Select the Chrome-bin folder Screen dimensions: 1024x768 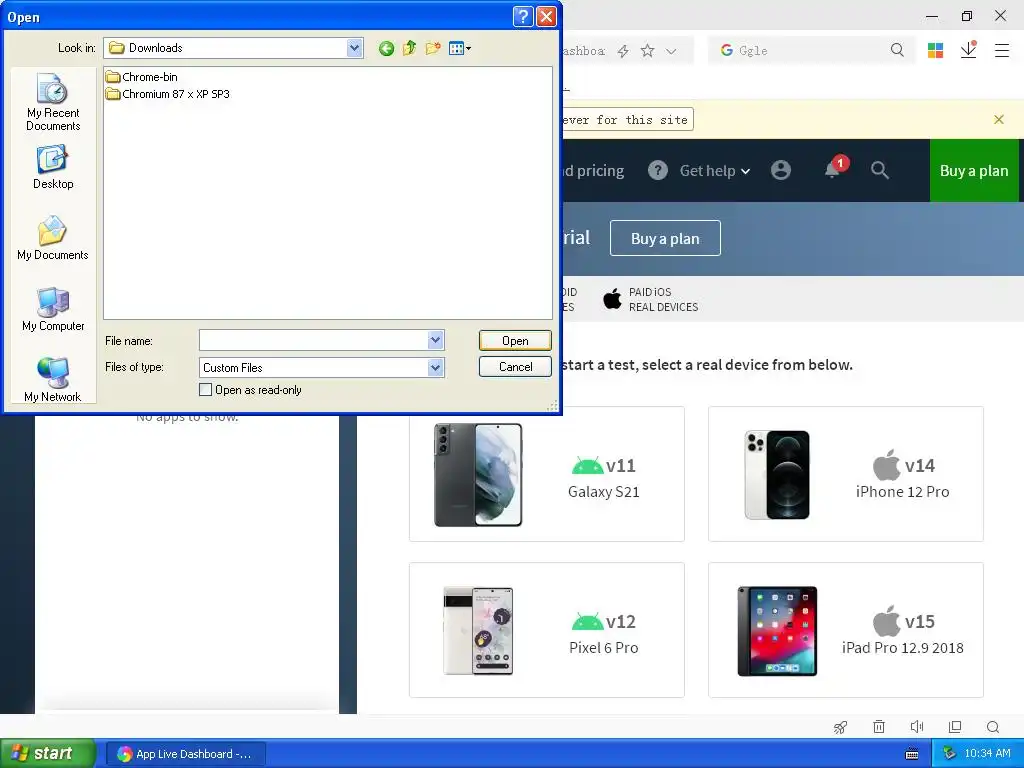point(142,77)
